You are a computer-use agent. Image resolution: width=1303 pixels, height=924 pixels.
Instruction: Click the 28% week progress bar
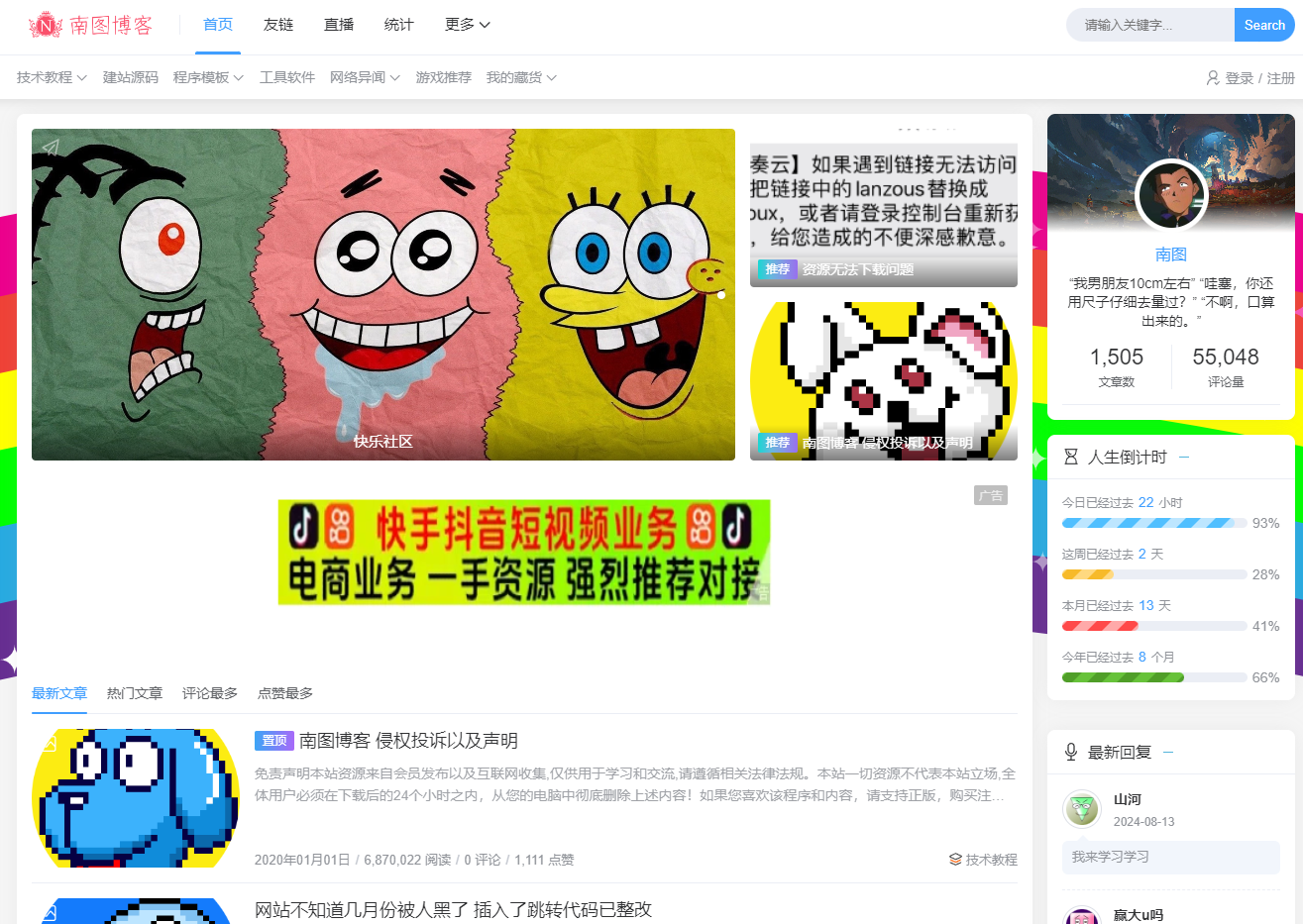1154,574
